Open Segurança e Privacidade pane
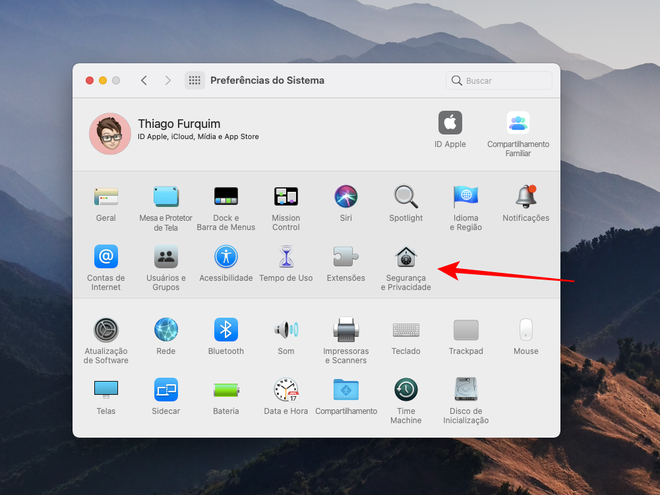This screenshot has height=495, width=660. point(406,257)
